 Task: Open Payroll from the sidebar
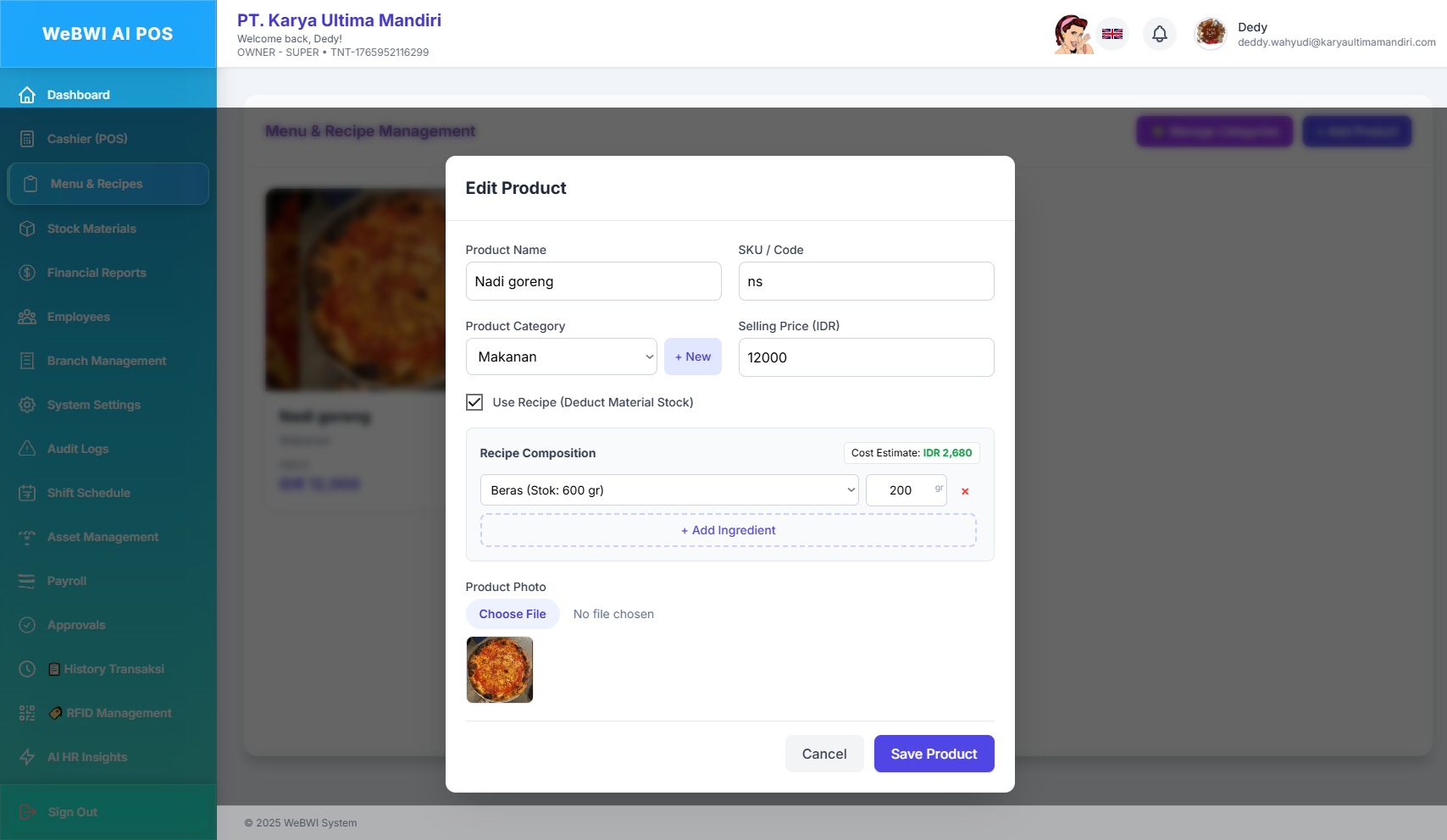tap(66, 581)
